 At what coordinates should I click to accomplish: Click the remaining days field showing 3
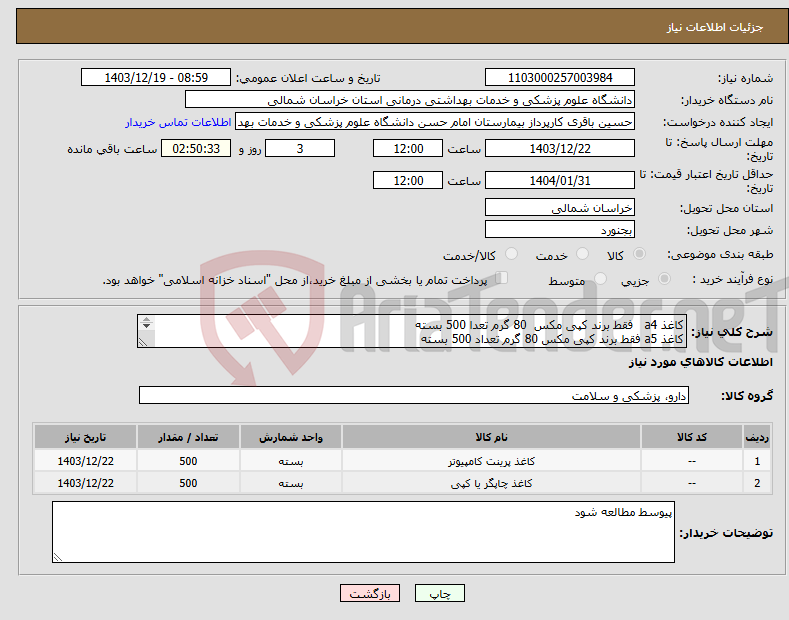[300, 148]
